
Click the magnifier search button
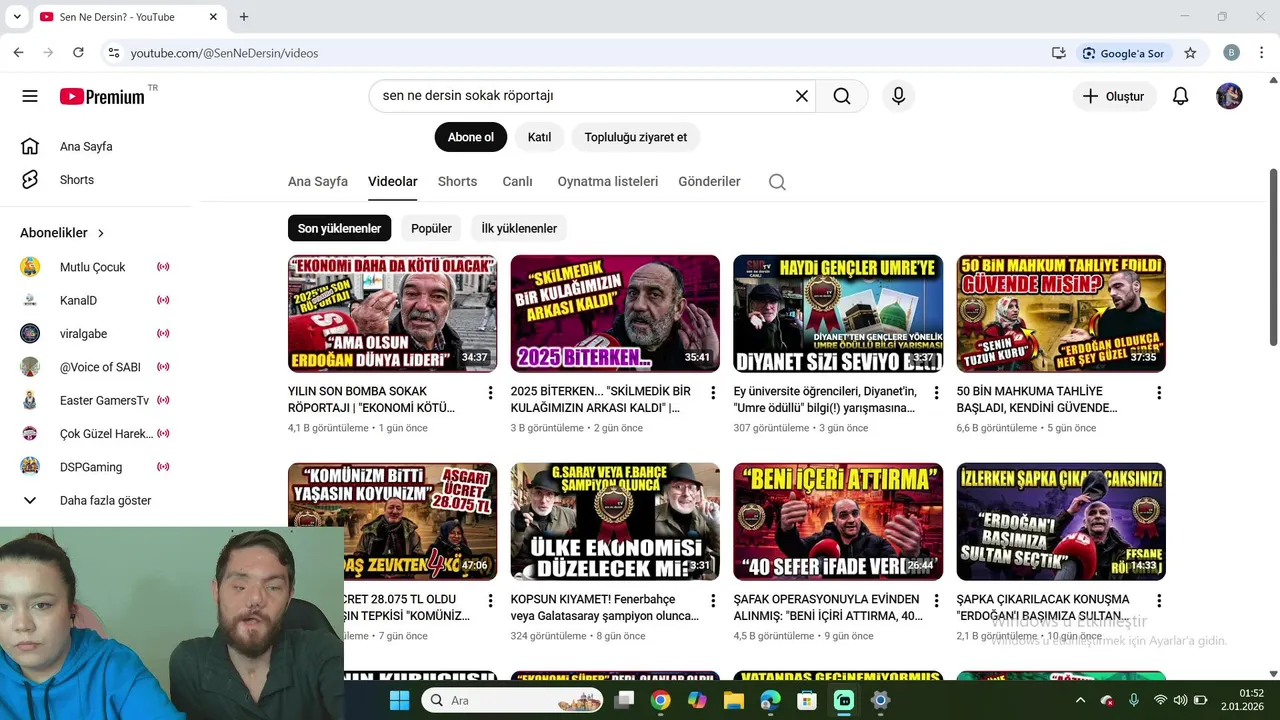(x=842, y=96)
